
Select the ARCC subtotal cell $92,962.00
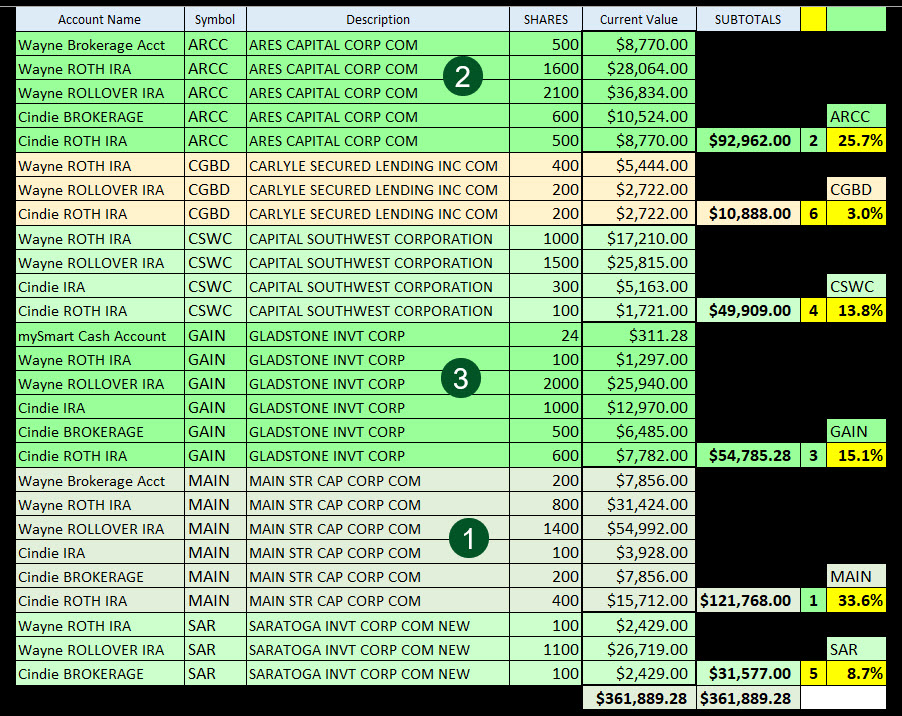click(x=748, y=141)
